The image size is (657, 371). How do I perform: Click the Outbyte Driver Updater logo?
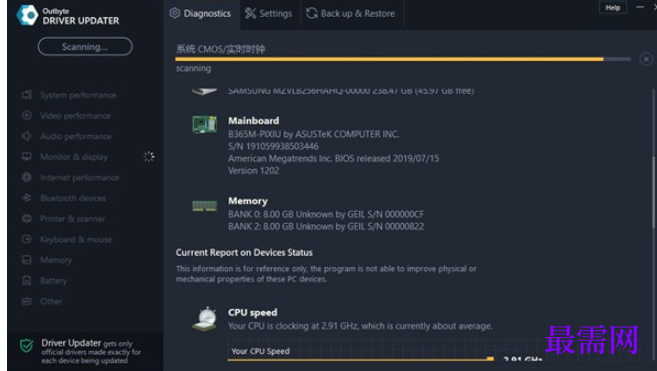[x=27, y=15]
